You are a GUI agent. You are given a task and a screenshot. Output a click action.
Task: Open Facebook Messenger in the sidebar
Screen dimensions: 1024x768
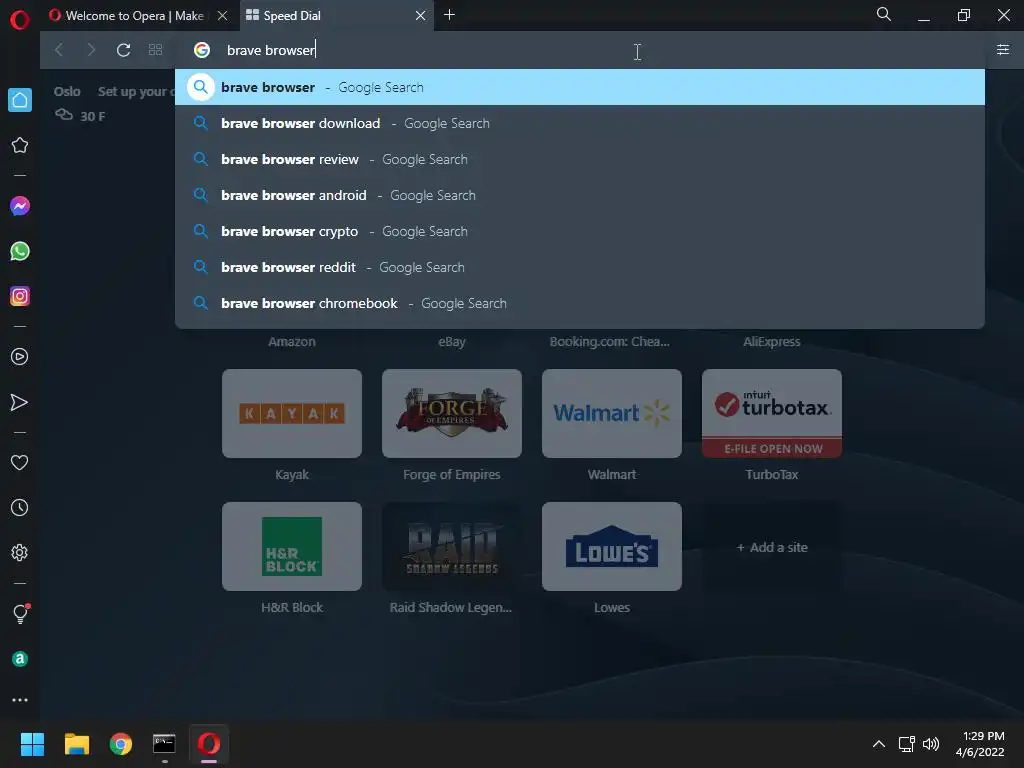(20, 206)
